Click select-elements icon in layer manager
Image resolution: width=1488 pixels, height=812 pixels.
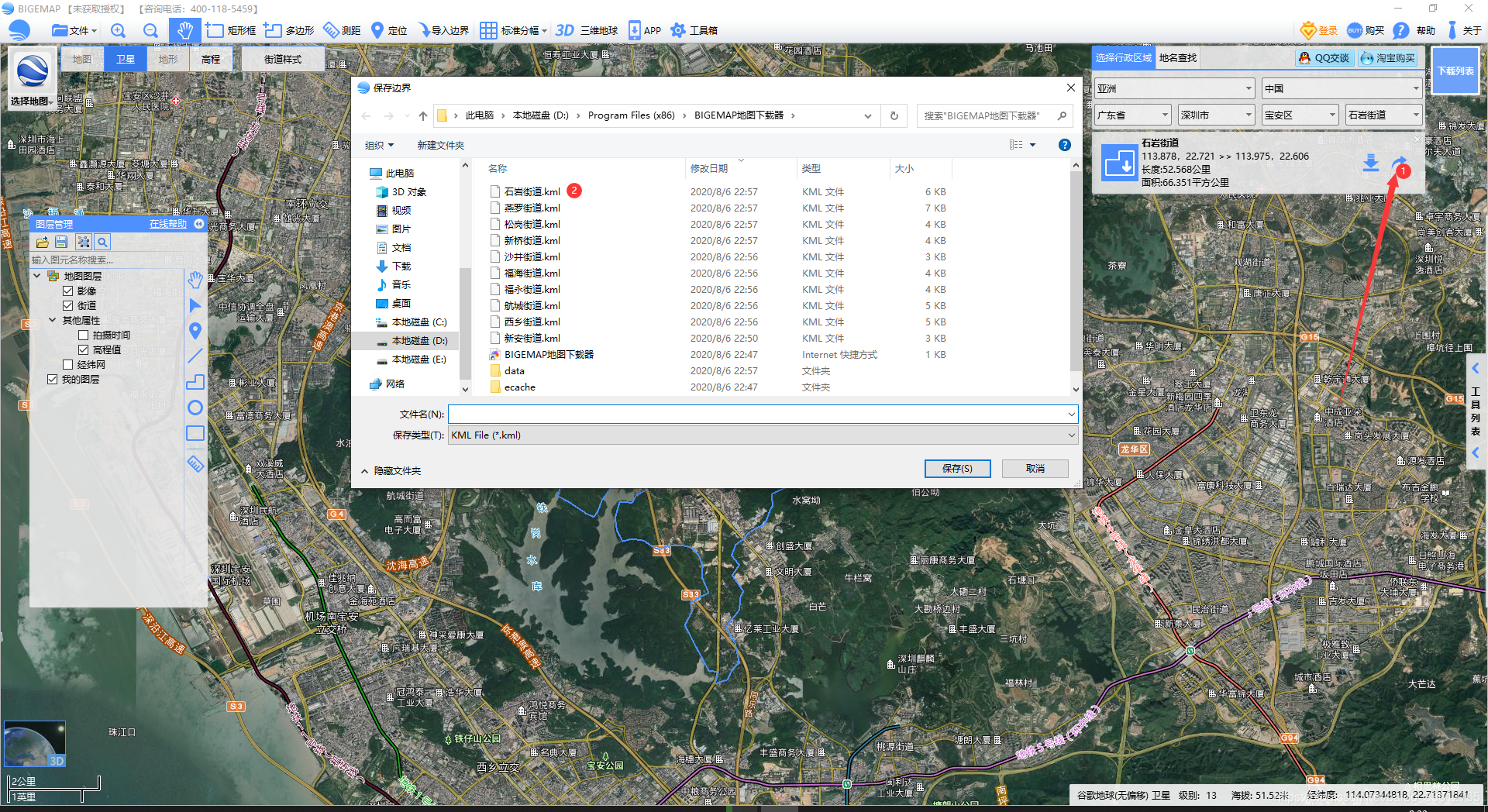click(x=83, y=242)
